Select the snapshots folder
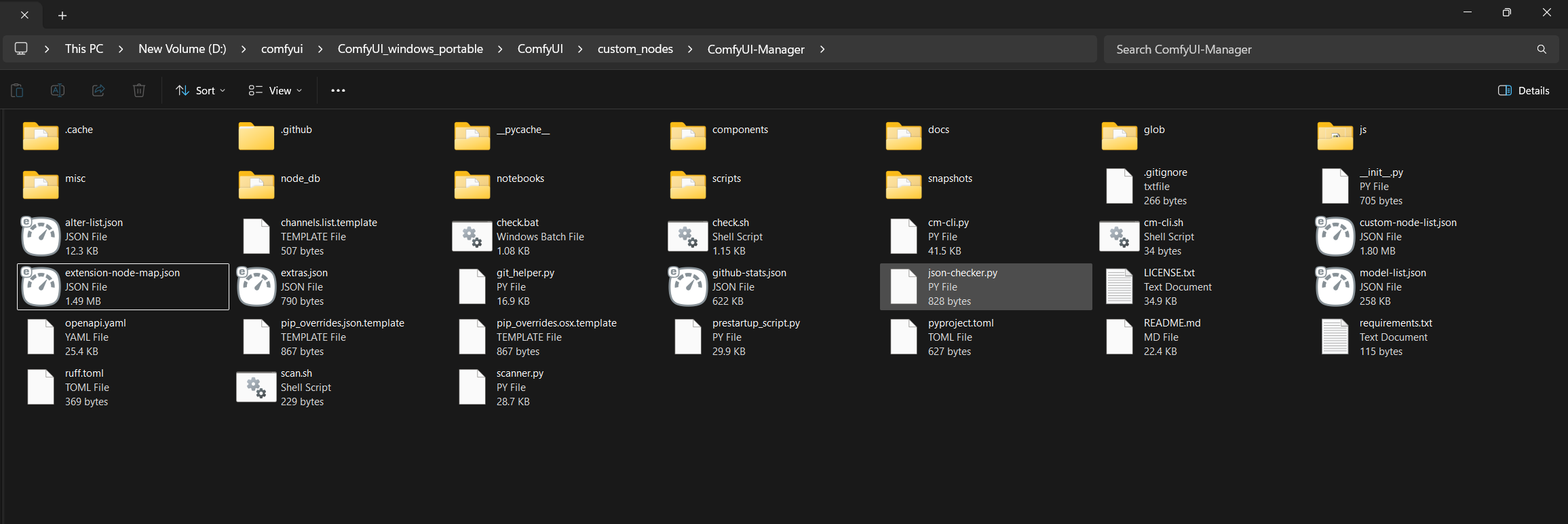 tap(904, 184)
